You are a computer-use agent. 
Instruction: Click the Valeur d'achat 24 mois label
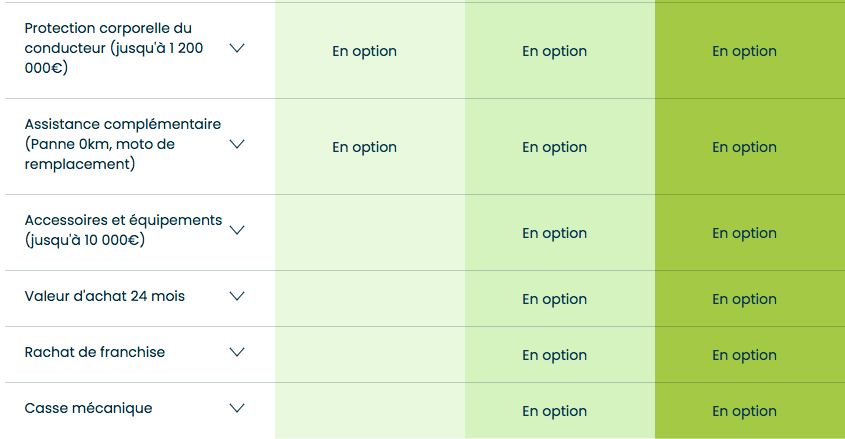(x=105, y=296)
